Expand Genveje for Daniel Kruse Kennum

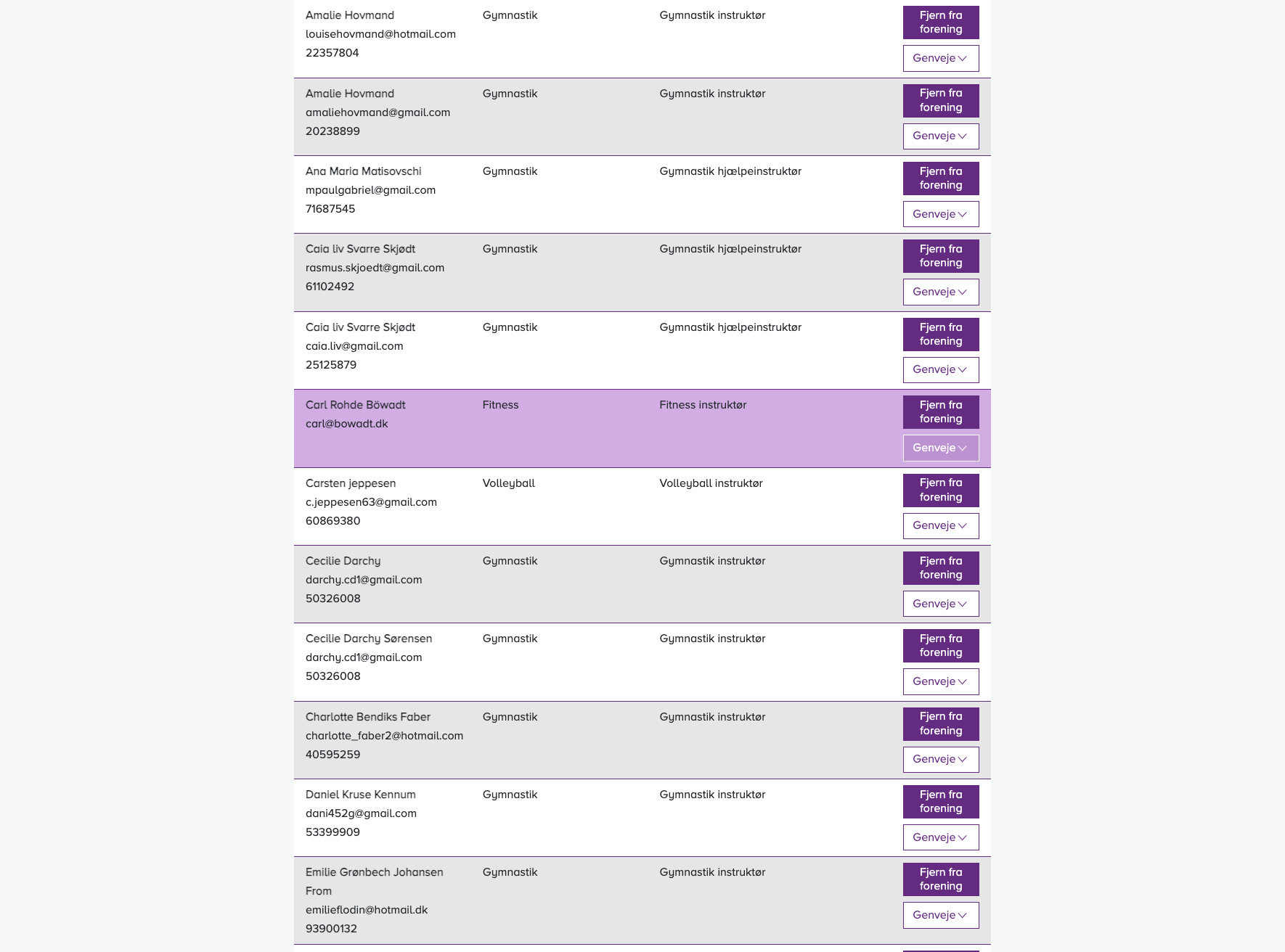tap(941, 837)
